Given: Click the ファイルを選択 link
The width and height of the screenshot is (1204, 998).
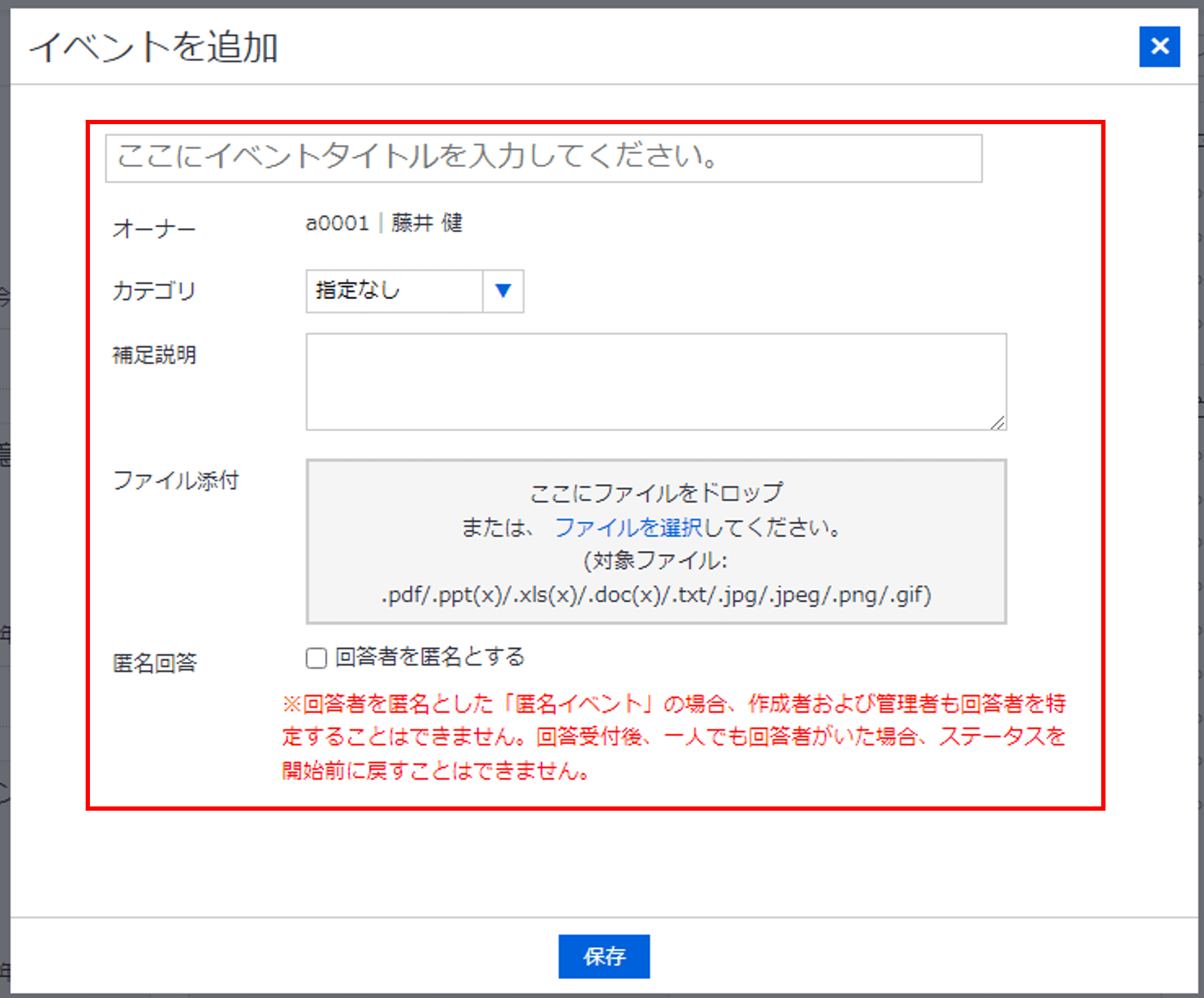Looking at the screenshot, I should click(628, 528).
